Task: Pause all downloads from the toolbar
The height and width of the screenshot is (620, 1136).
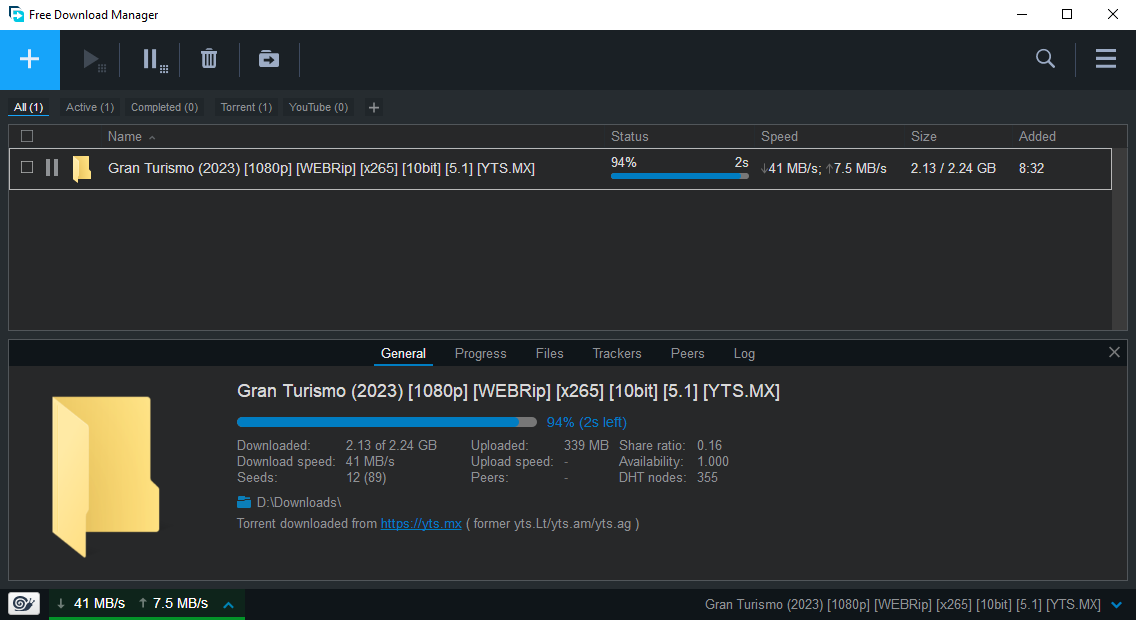Action: click(154, 60)
